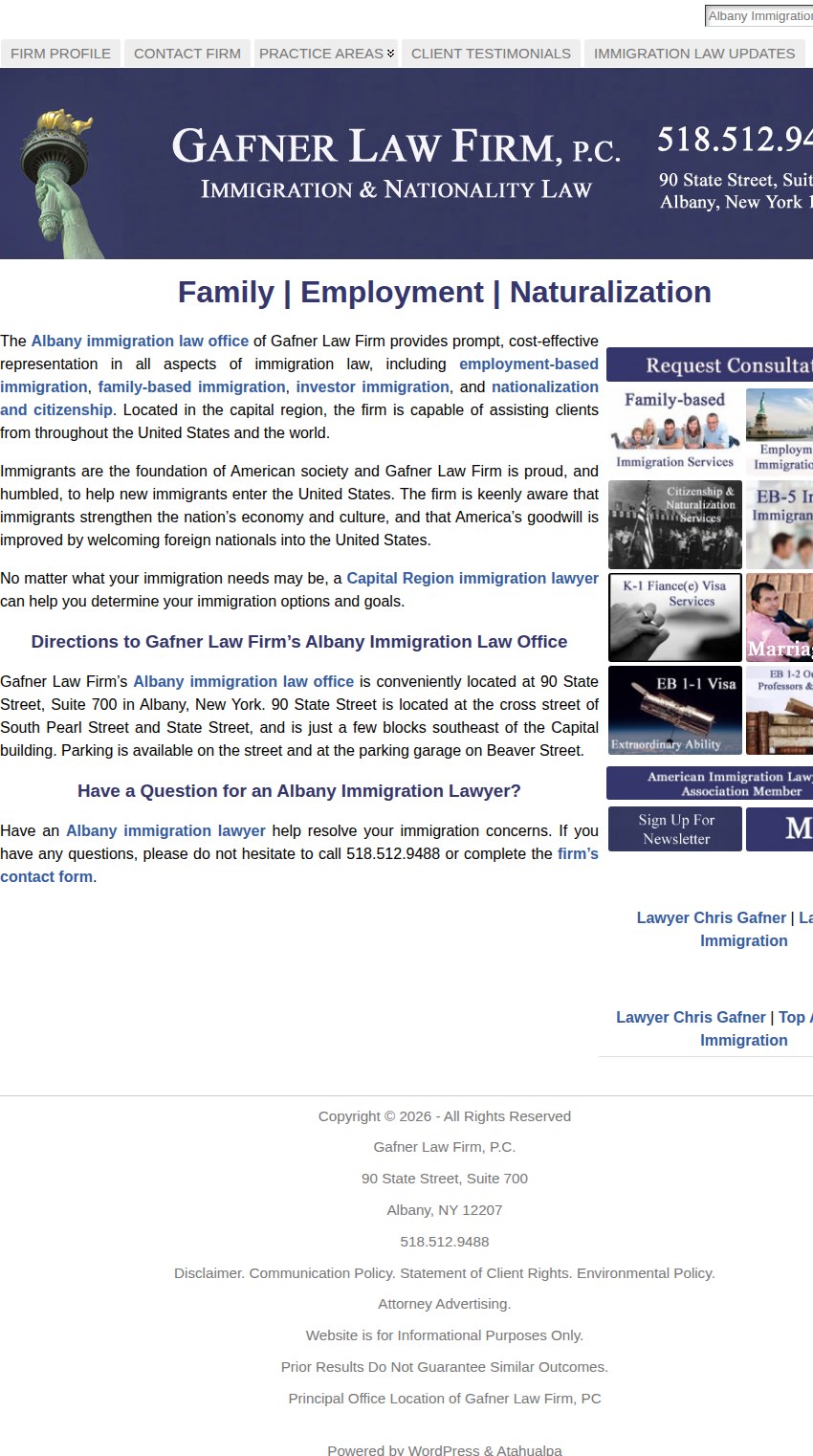Open Client Testimonials page
This screenshot has height=1456, width=813.
[491, 54]
